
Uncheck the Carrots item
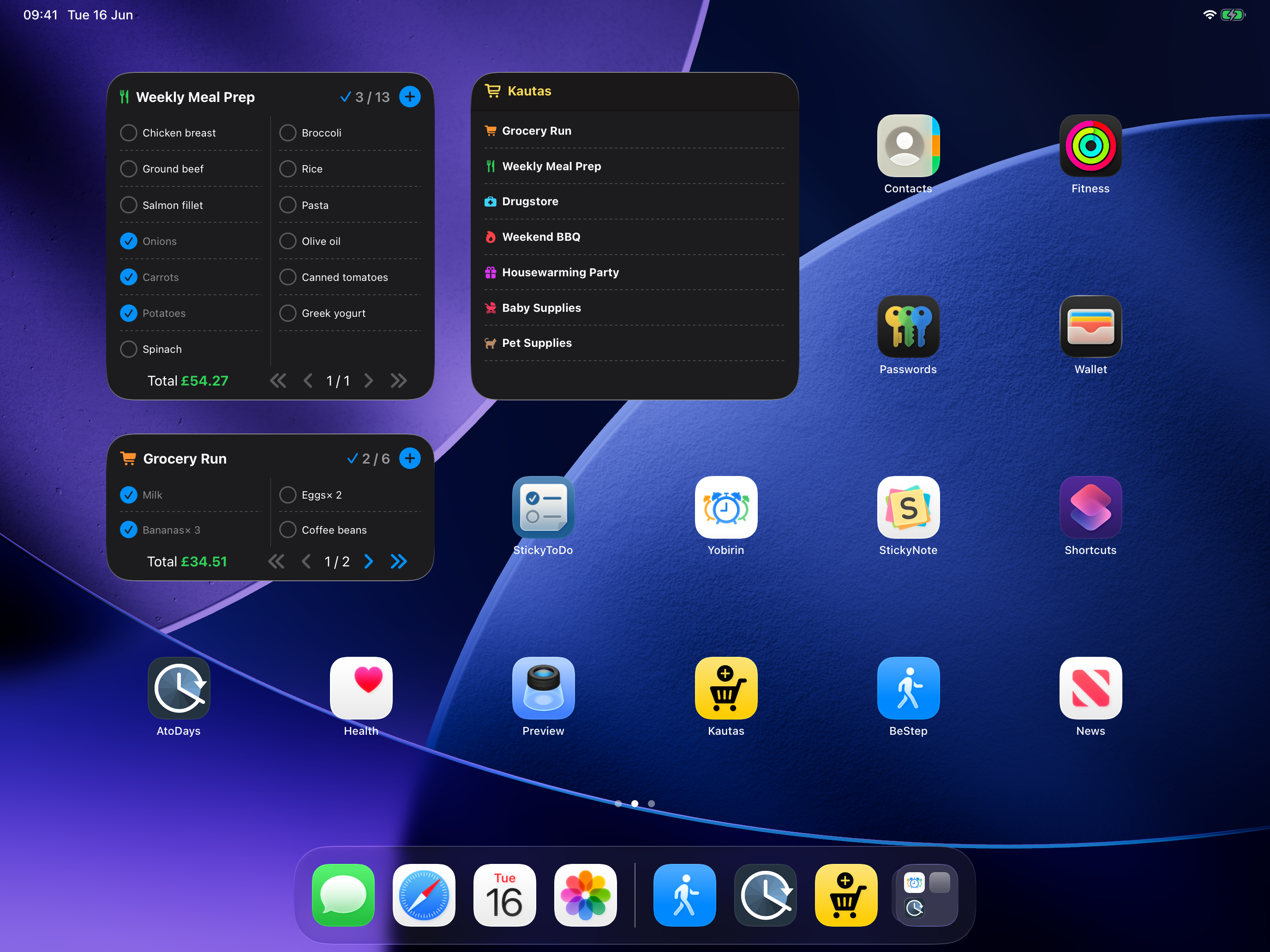point(129,277)
